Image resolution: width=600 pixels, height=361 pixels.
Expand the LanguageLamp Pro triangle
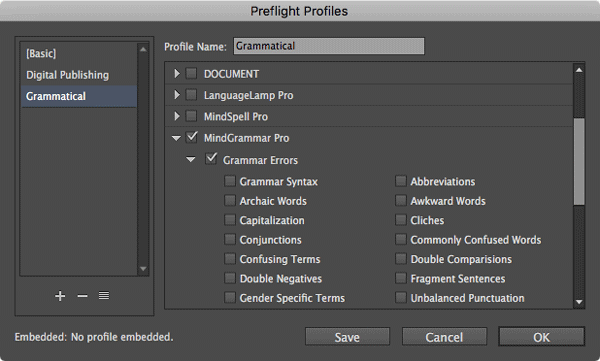(176, 95)
